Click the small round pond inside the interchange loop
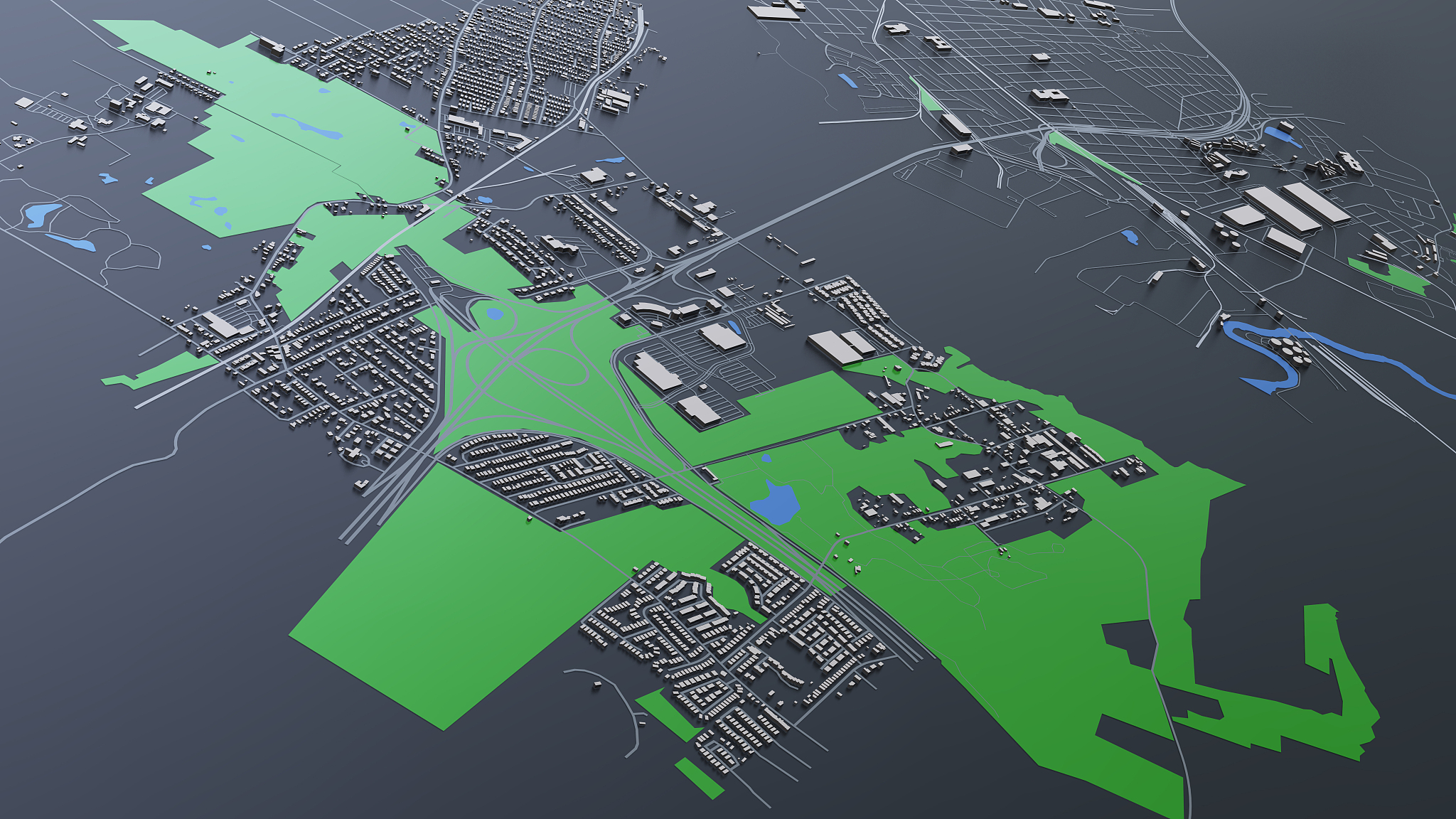The image size is (1456, 819). pyautogui.click(x=494, y=314)
